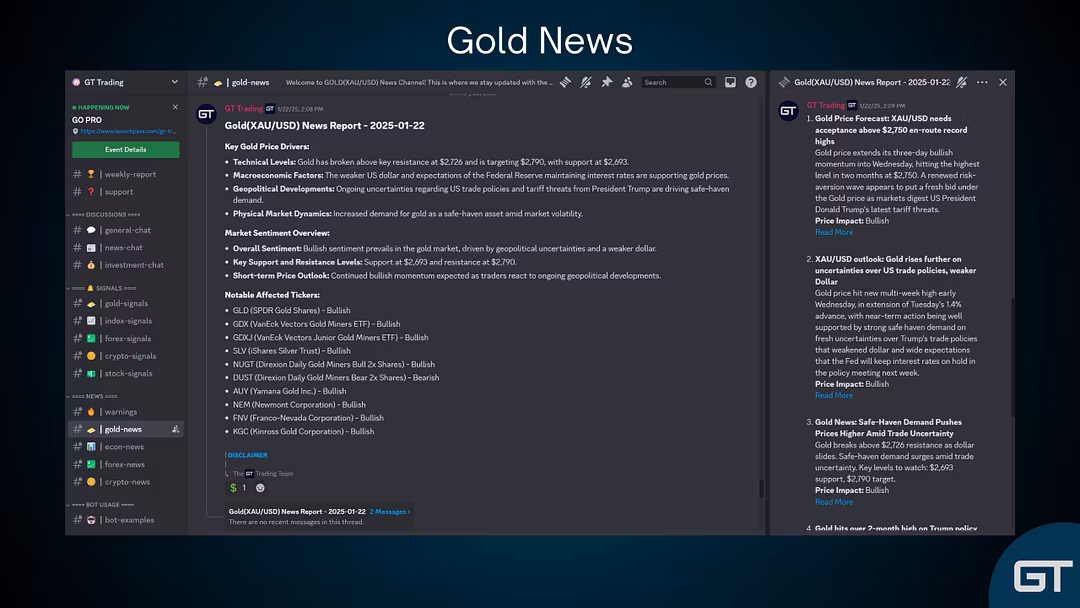Click Read More under Gold Price Forecast
This screenshot has width=1080, height=608.
coord(834,232)
